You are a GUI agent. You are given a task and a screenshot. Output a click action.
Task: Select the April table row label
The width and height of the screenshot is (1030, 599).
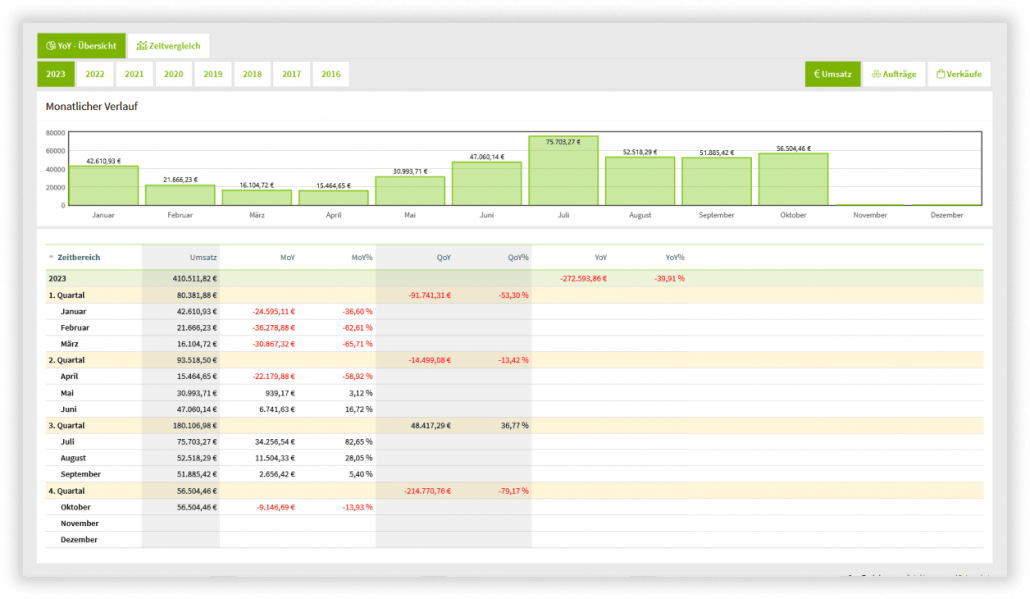(69, 376)
